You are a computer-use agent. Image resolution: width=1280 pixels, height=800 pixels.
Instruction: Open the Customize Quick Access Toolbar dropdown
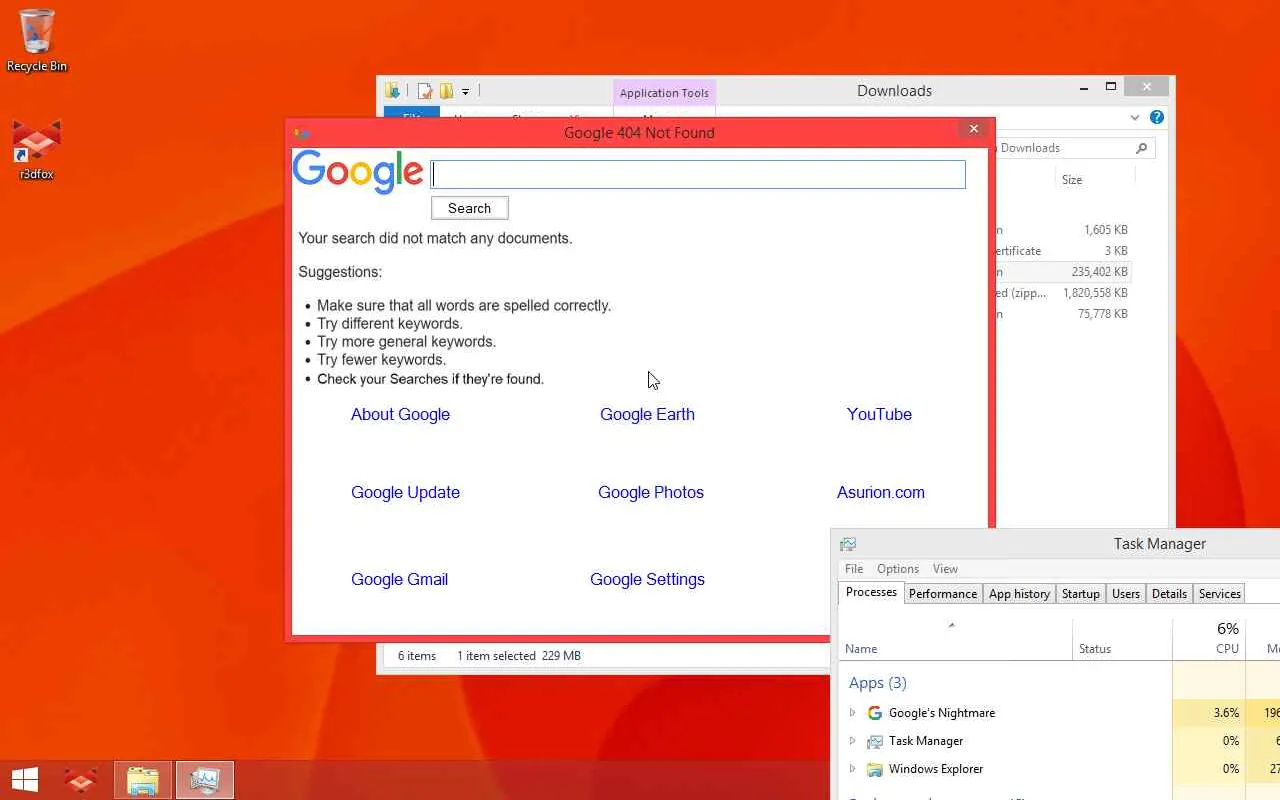465,92
